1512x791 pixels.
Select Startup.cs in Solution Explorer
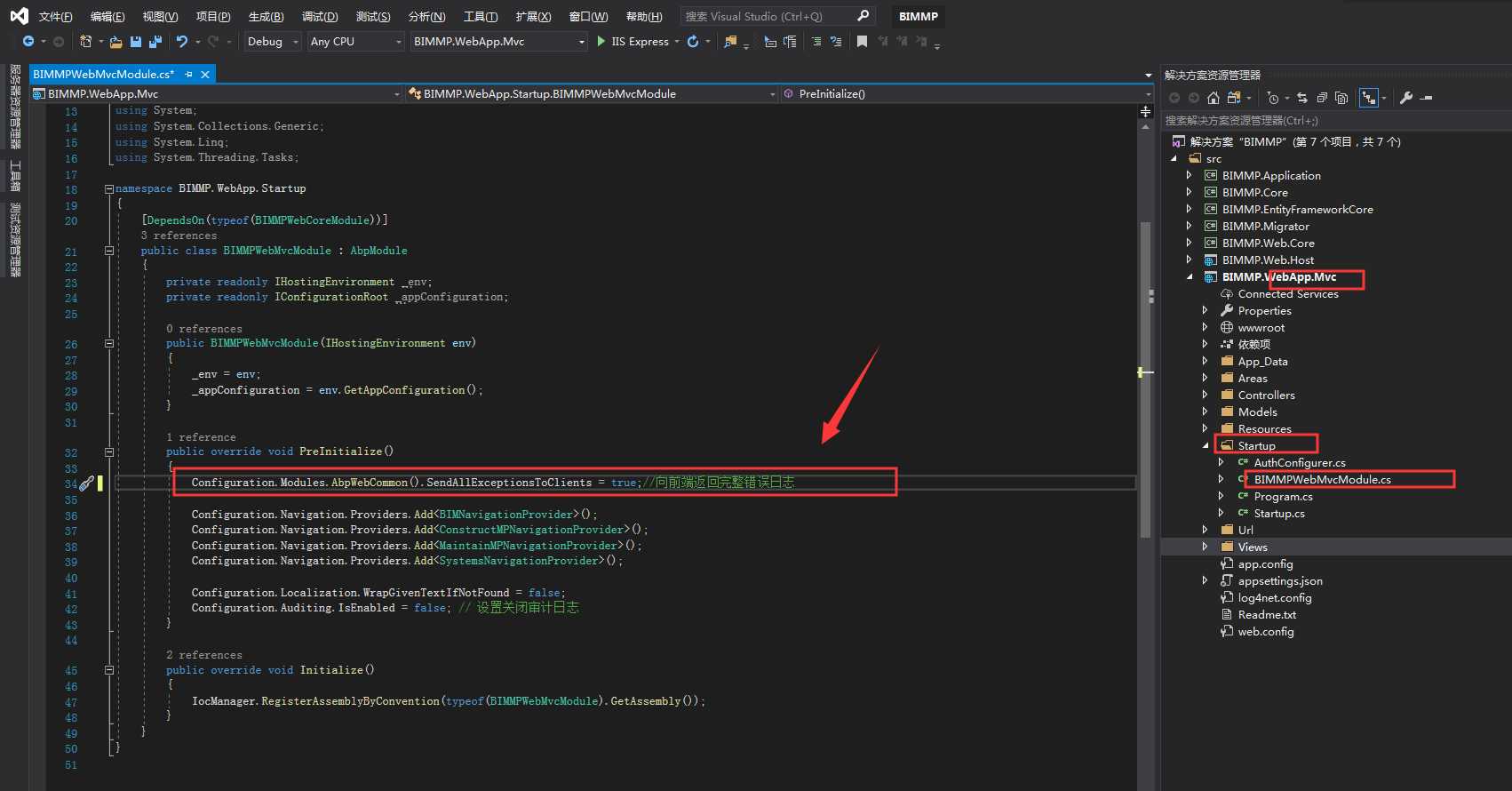pos(1279,513)
